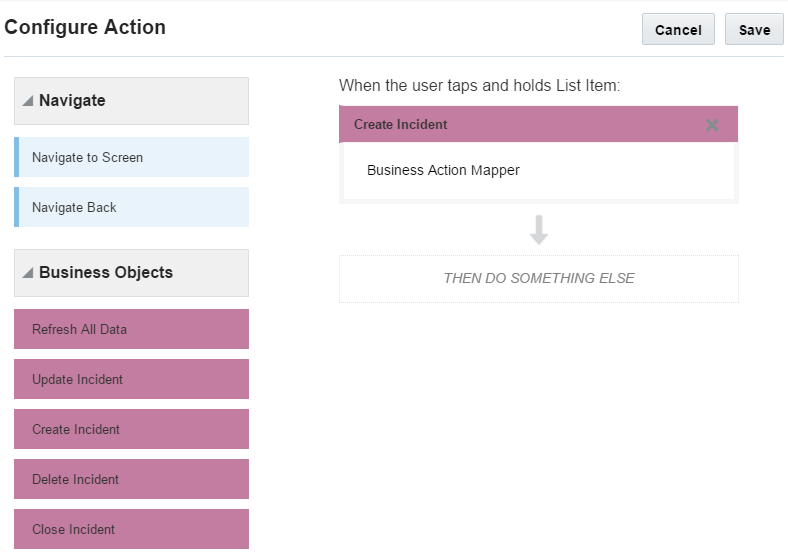The width and height of the screenshot is (788, 556).
Task: Choose the Delete Incident action
Action: pos(131,479)
